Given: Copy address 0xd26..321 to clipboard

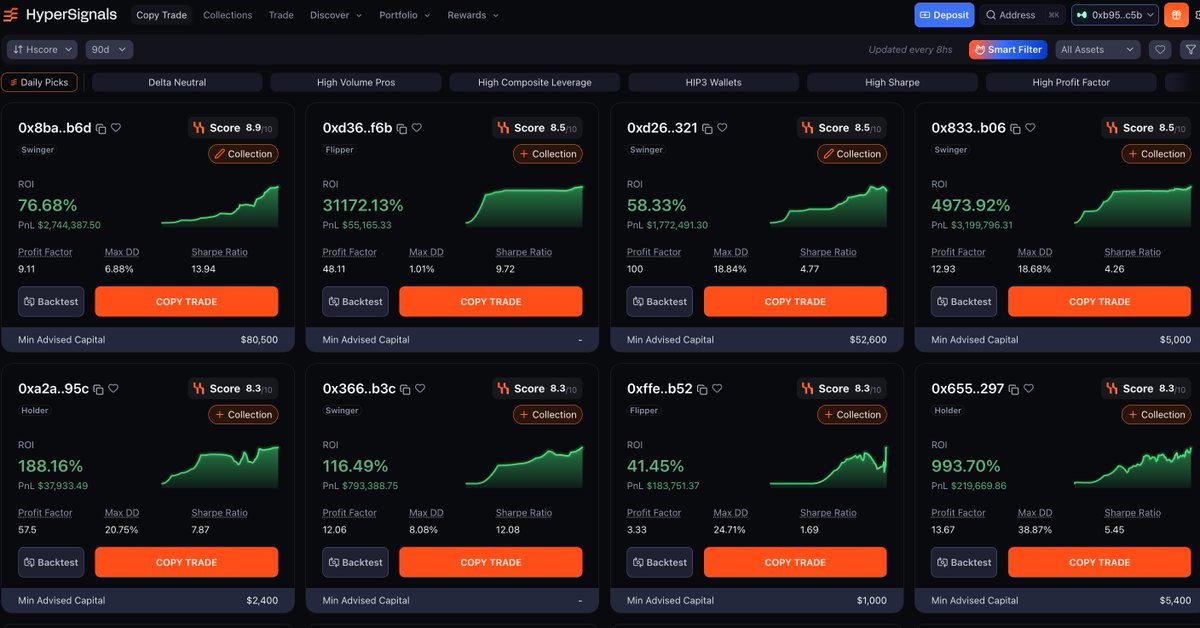Looking at the screenshot, I should (707, 128).
